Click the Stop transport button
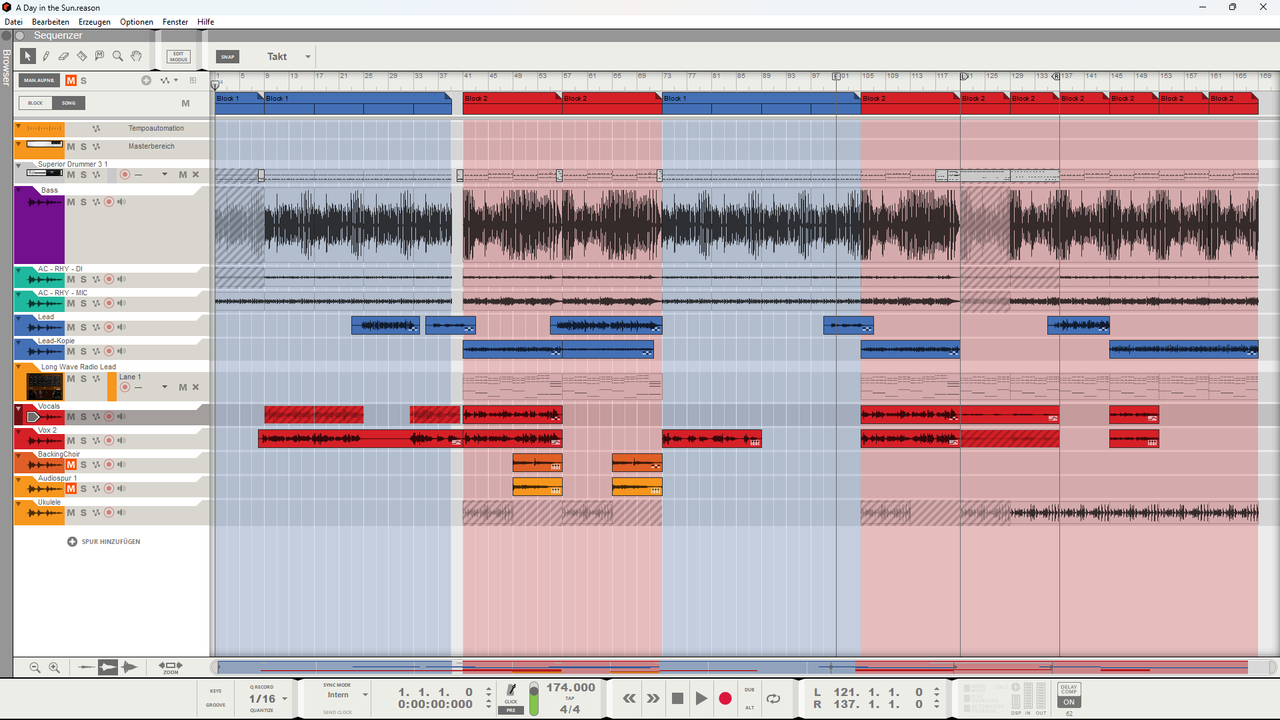 click(677, 698)
